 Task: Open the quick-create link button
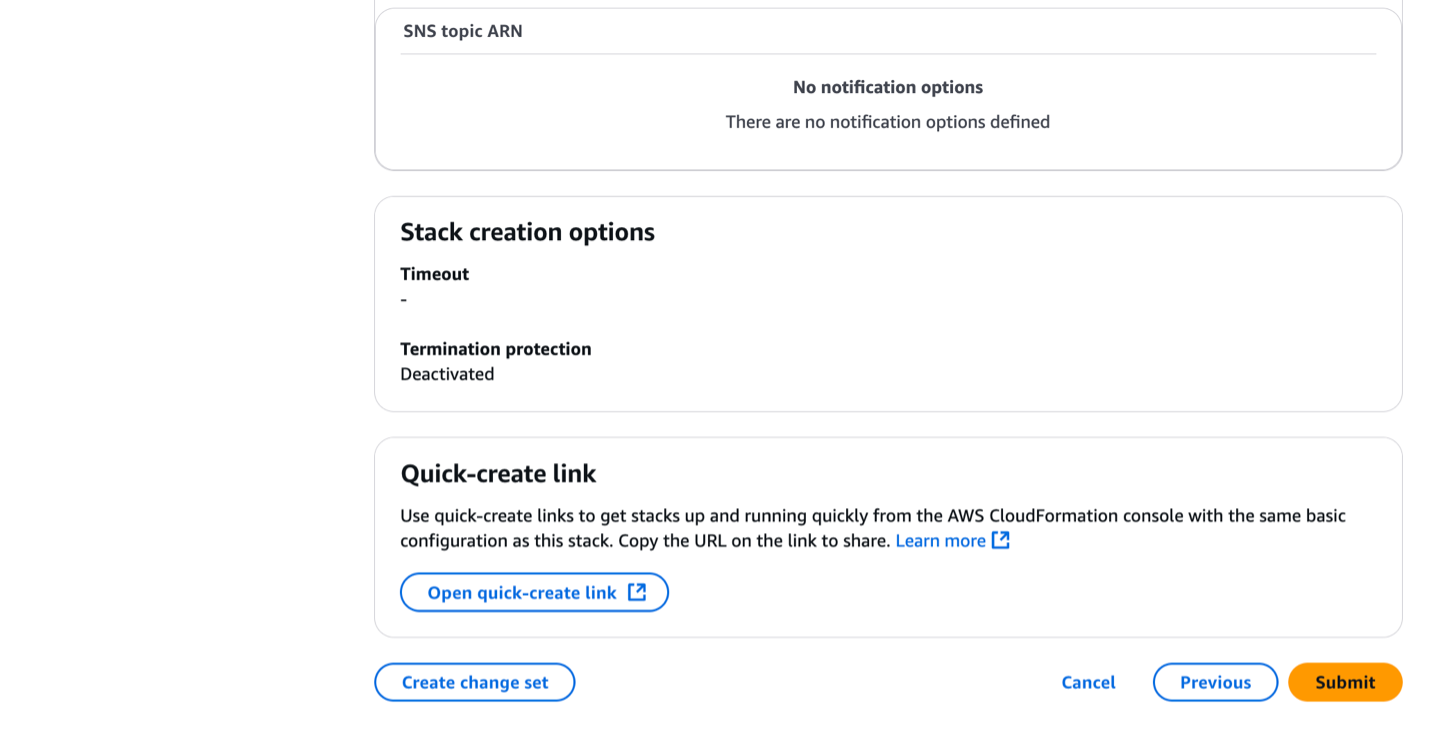522,592
